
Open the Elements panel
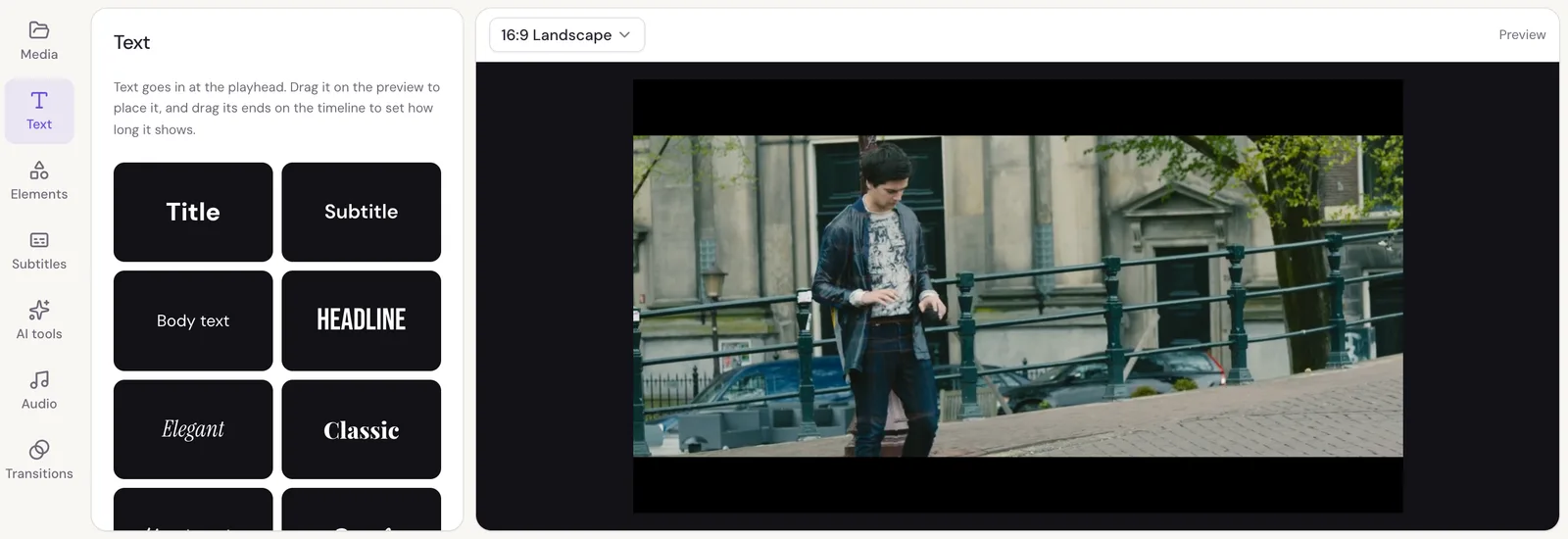39,180
